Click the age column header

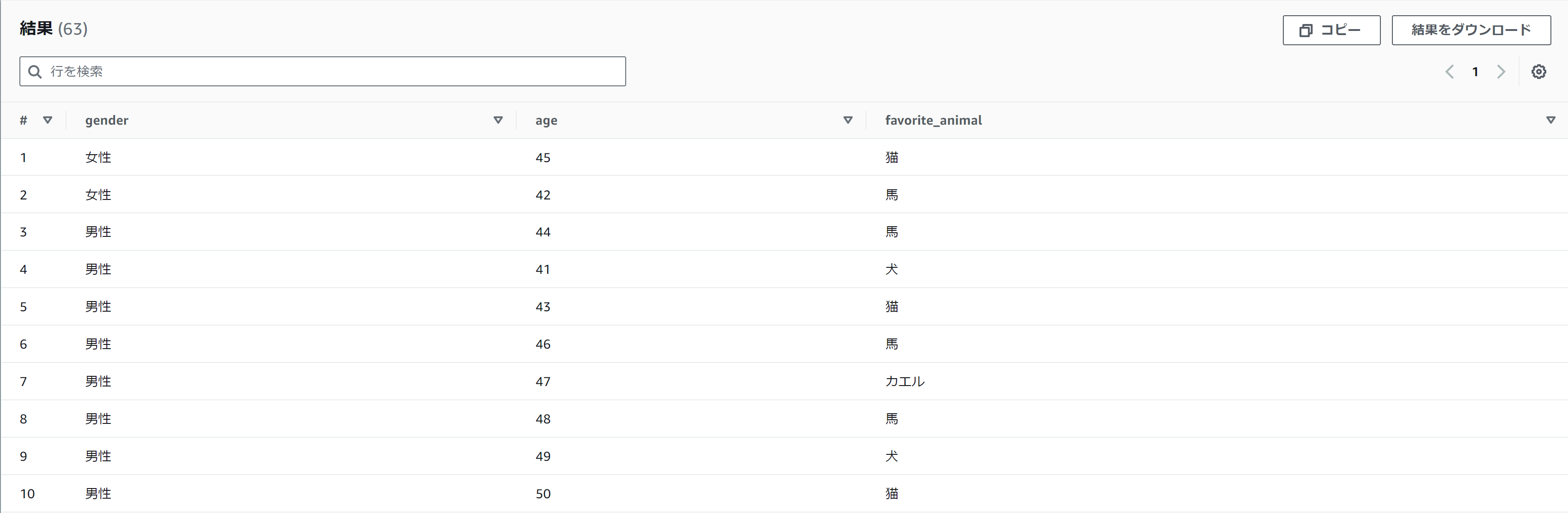[x=546, y=121]
